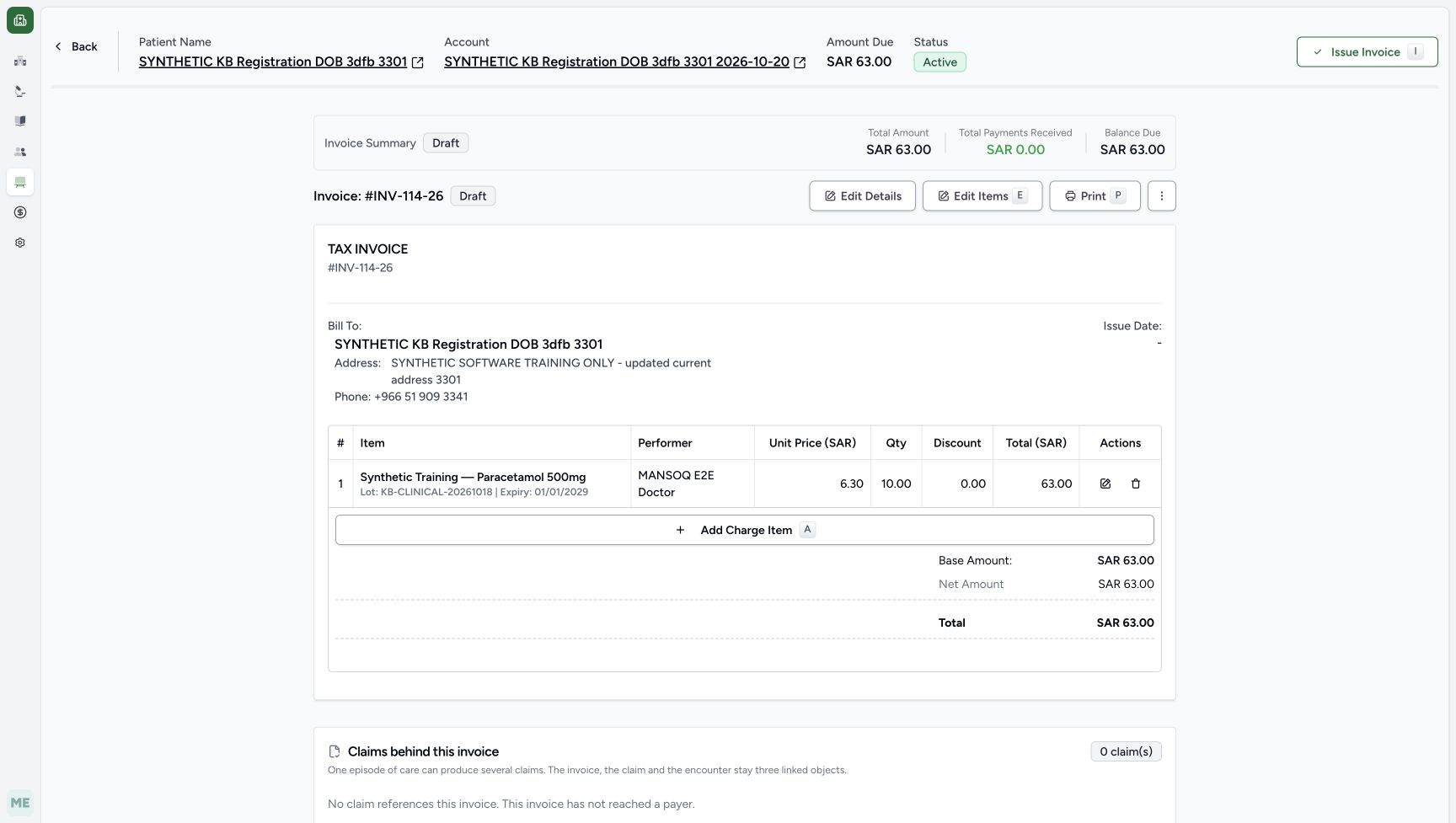Click the 0 claim(s) badge

click(1126, 751)
